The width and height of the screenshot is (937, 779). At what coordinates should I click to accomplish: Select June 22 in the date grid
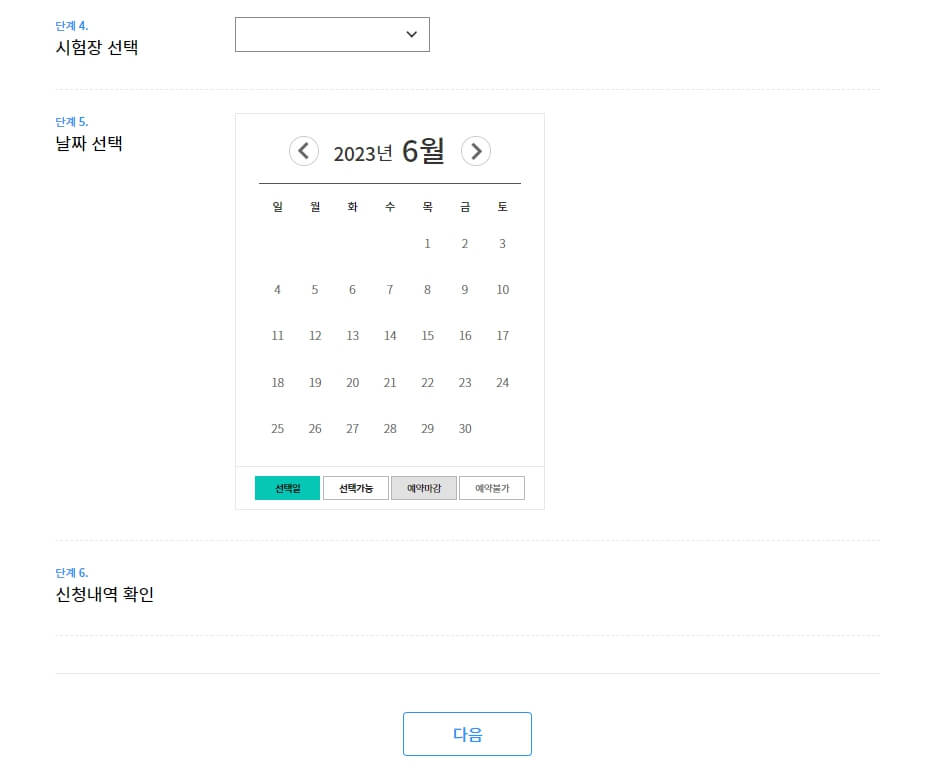coord(427,382)
